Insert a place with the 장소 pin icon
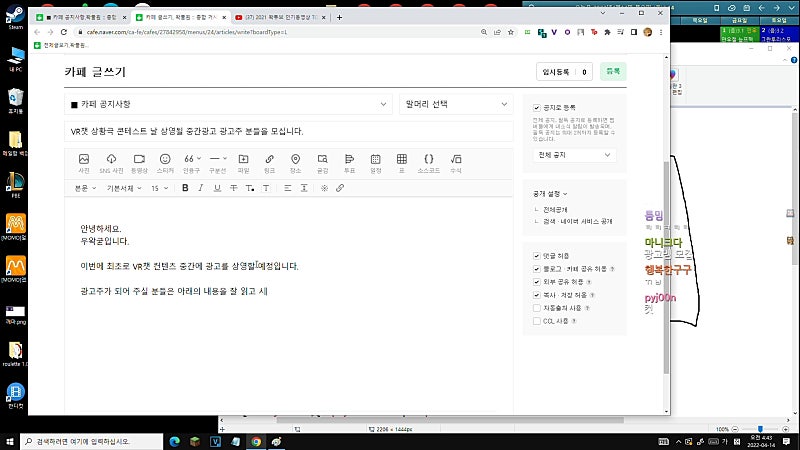This screenshot has height=450, width=800. point(295,163)
